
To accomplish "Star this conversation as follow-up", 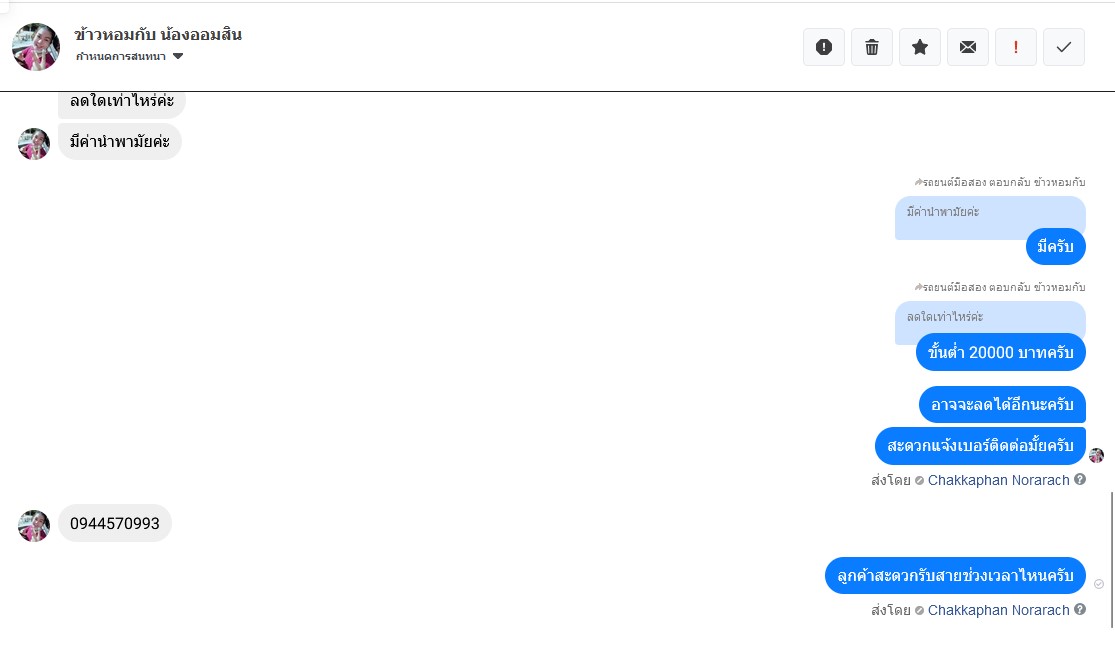I will pyautogui.click(x=920, y=47).
